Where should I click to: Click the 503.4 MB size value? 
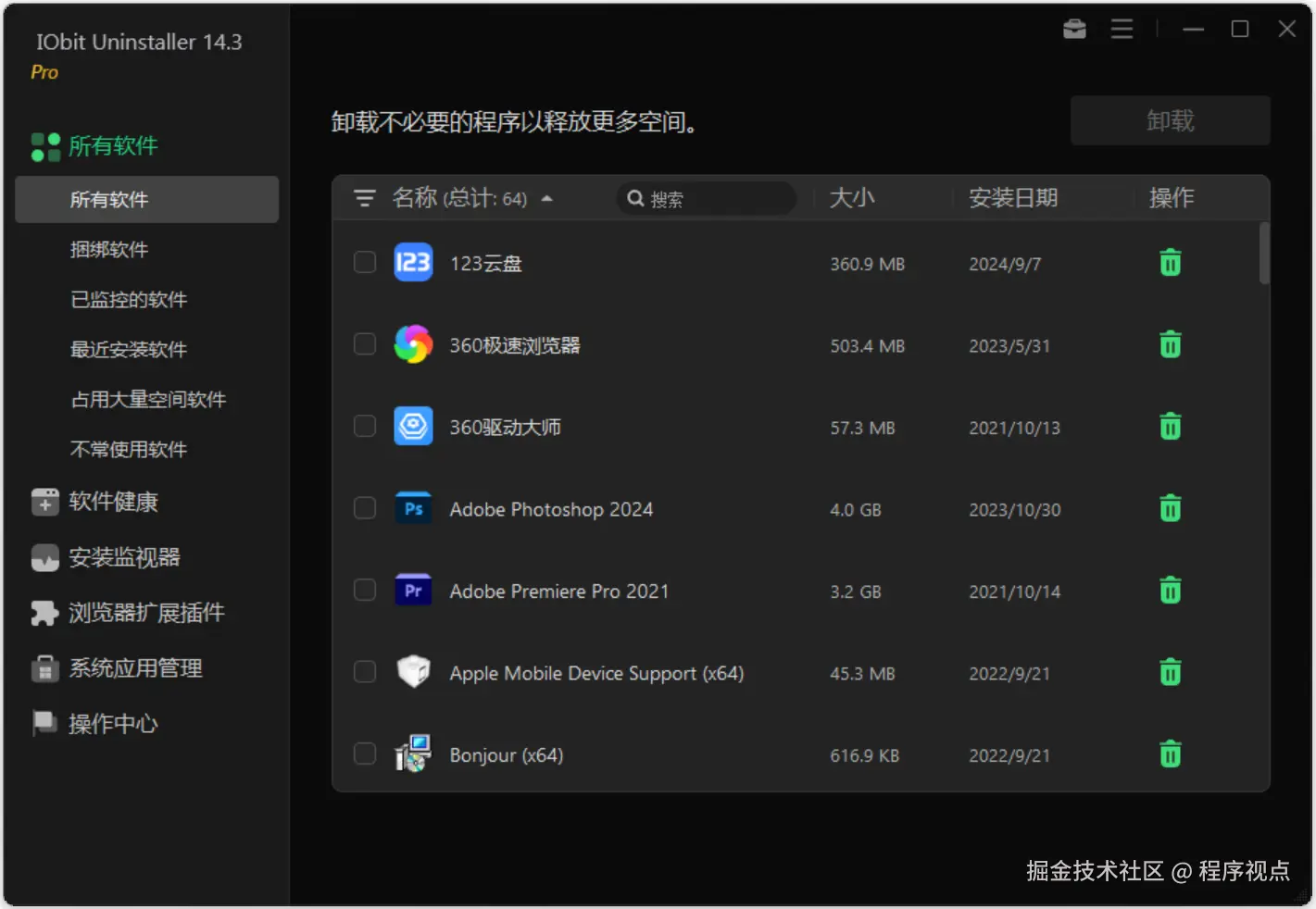pyautogui.click(x=868, y=346)
